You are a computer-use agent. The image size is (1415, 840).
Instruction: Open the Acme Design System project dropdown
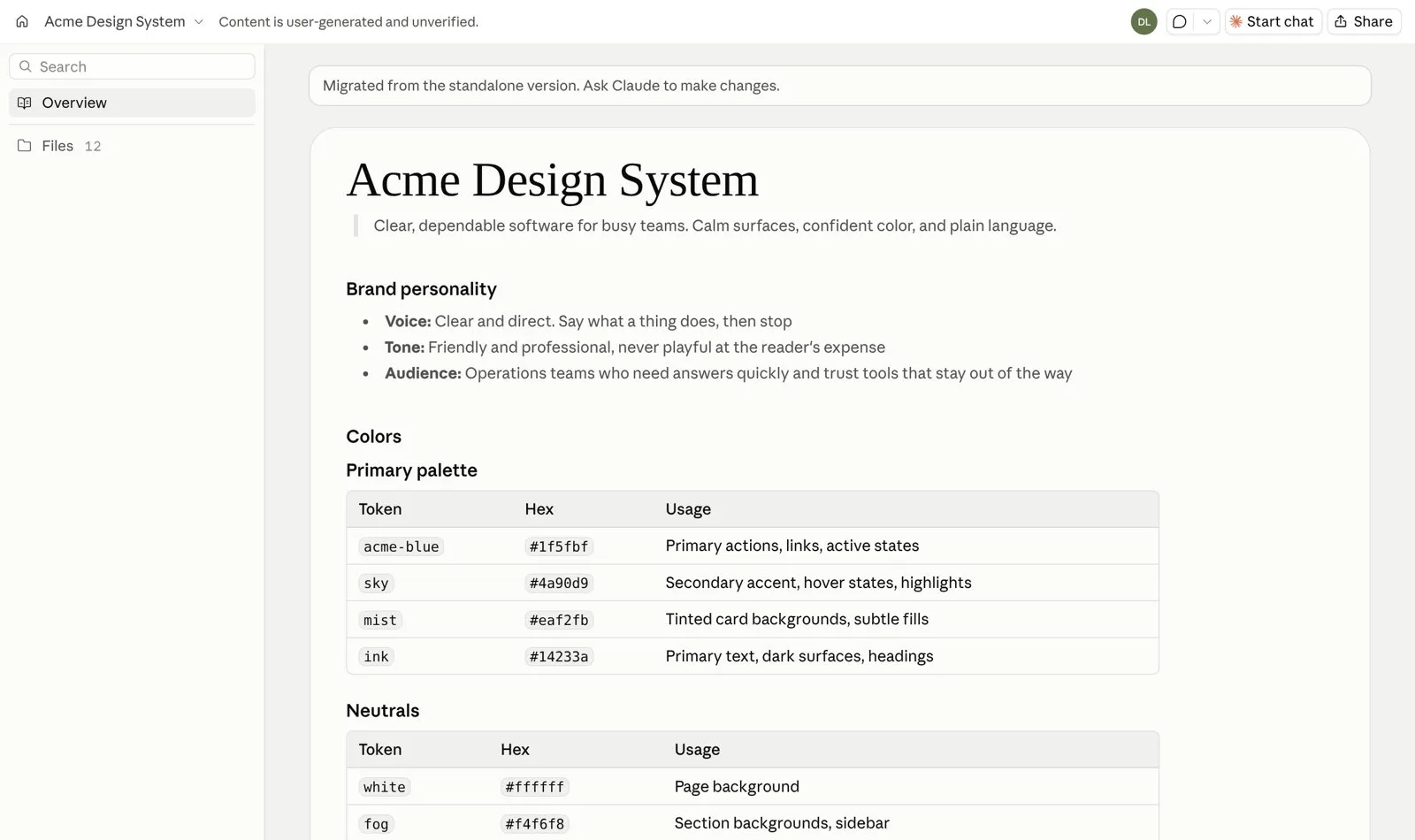(124, 21)
